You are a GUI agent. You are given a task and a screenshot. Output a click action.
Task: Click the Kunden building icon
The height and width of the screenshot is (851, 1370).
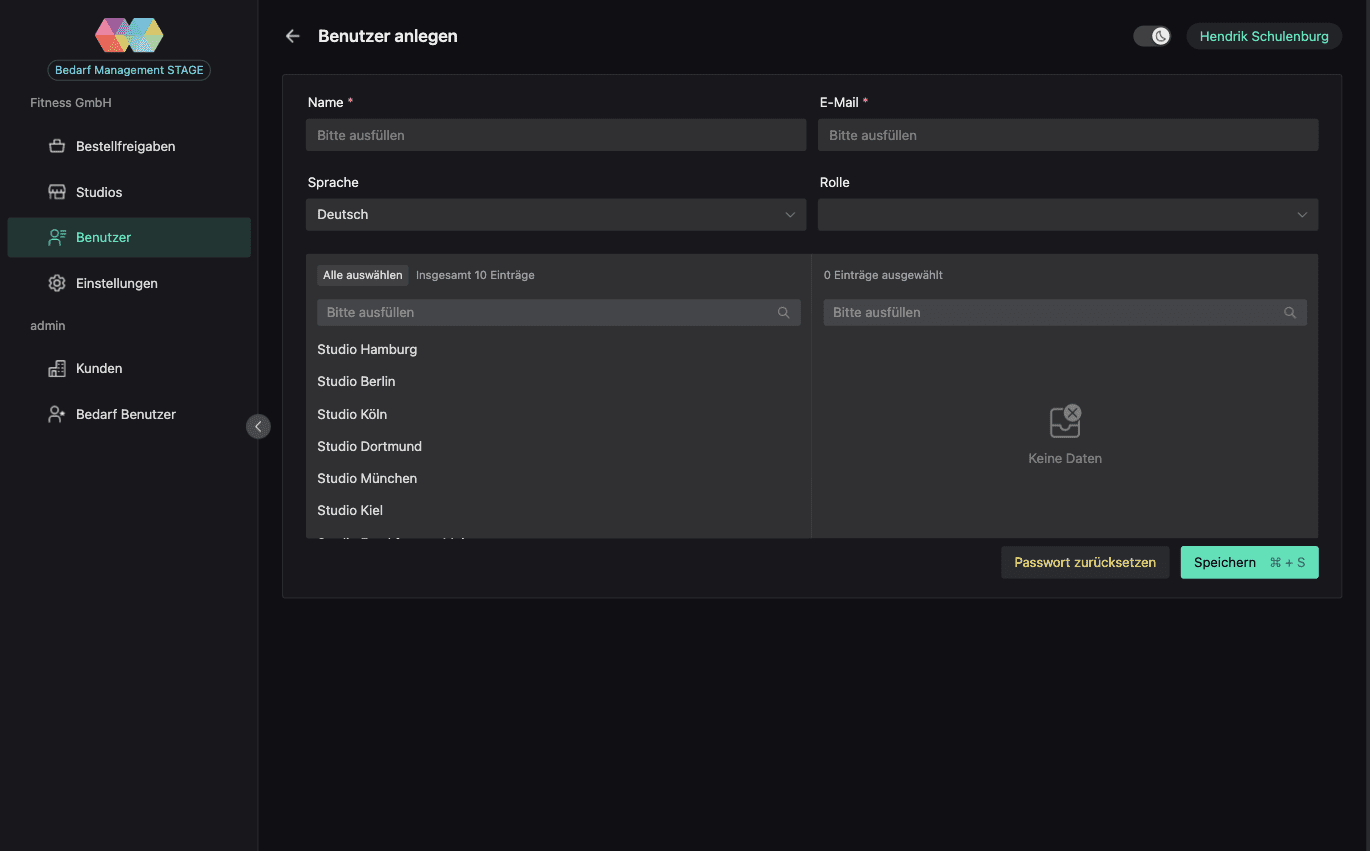coord(57,368)
